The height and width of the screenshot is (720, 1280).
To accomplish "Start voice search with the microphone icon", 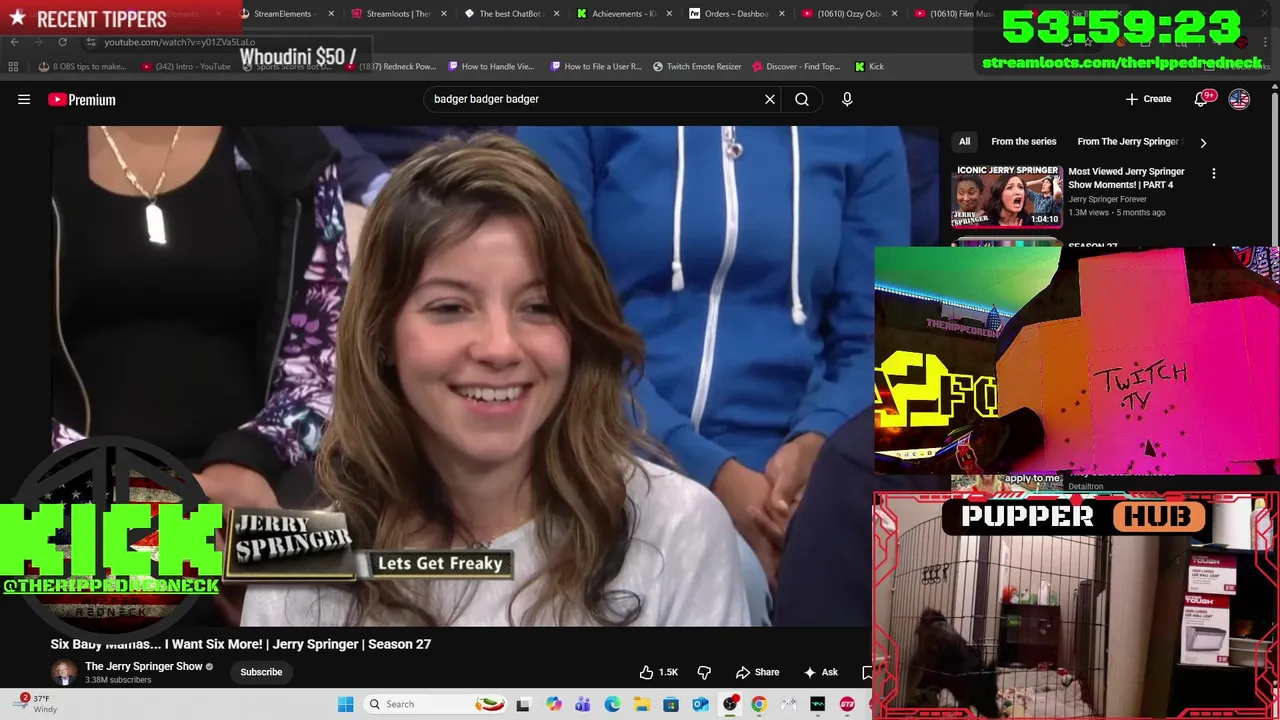I will point(847,99).
